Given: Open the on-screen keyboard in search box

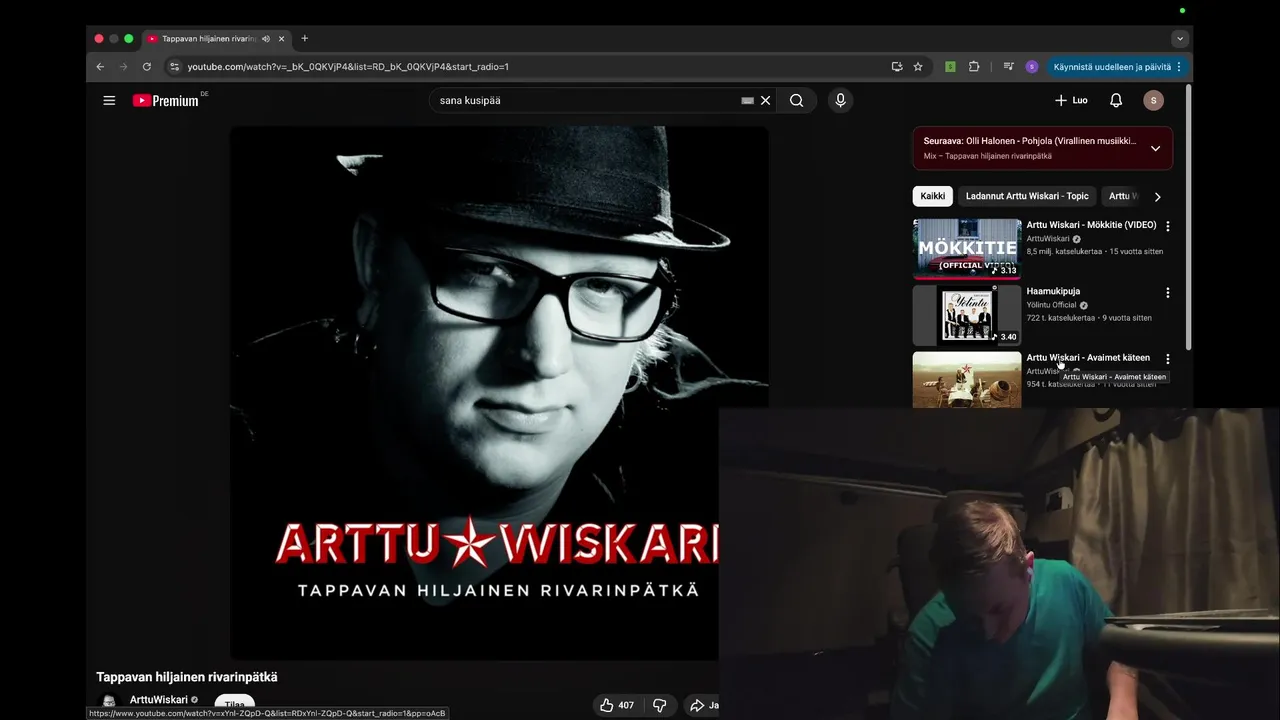Looking at the screenshot, I should [747, 100].
